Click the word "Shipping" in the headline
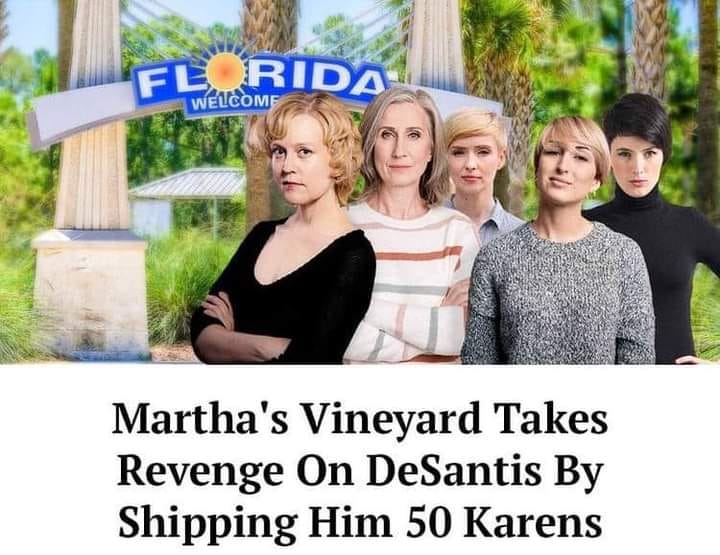This screenshot has height=555, width=720. tap(208, 524)
